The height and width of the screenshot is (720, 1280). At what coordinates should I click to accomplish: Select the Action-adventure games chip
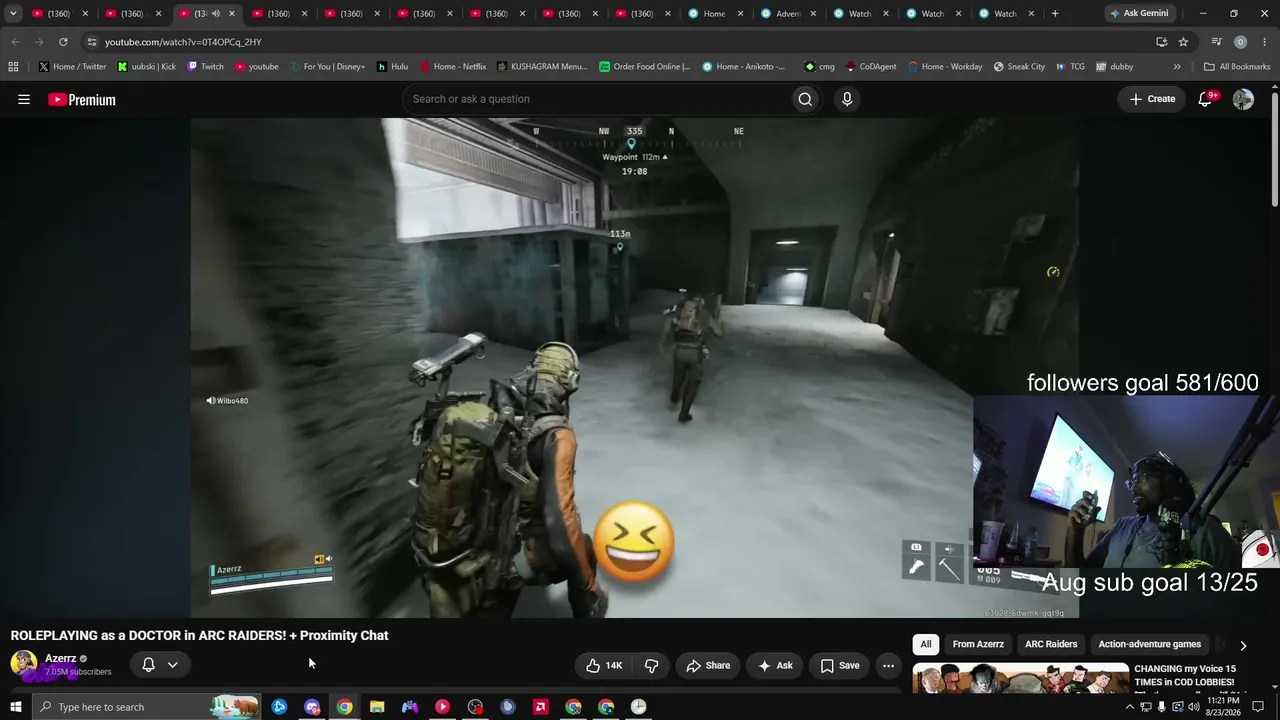[x=1150, y=644]
